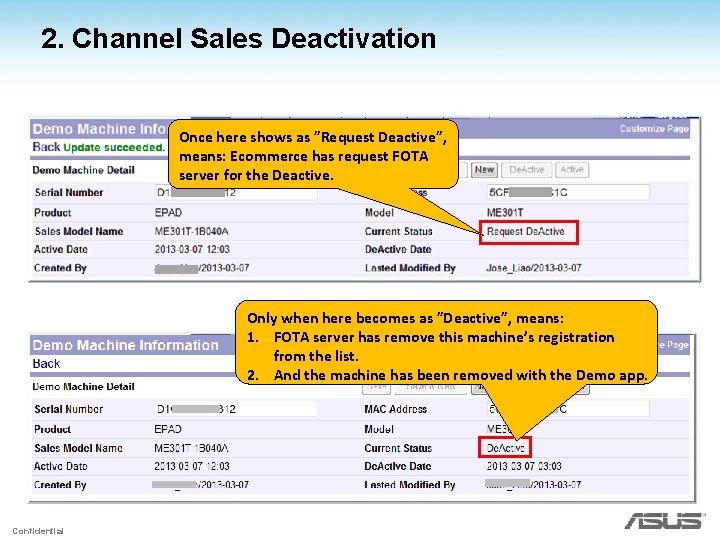Click the Back link beside 'Update succeeded.'

pos(46,147)
